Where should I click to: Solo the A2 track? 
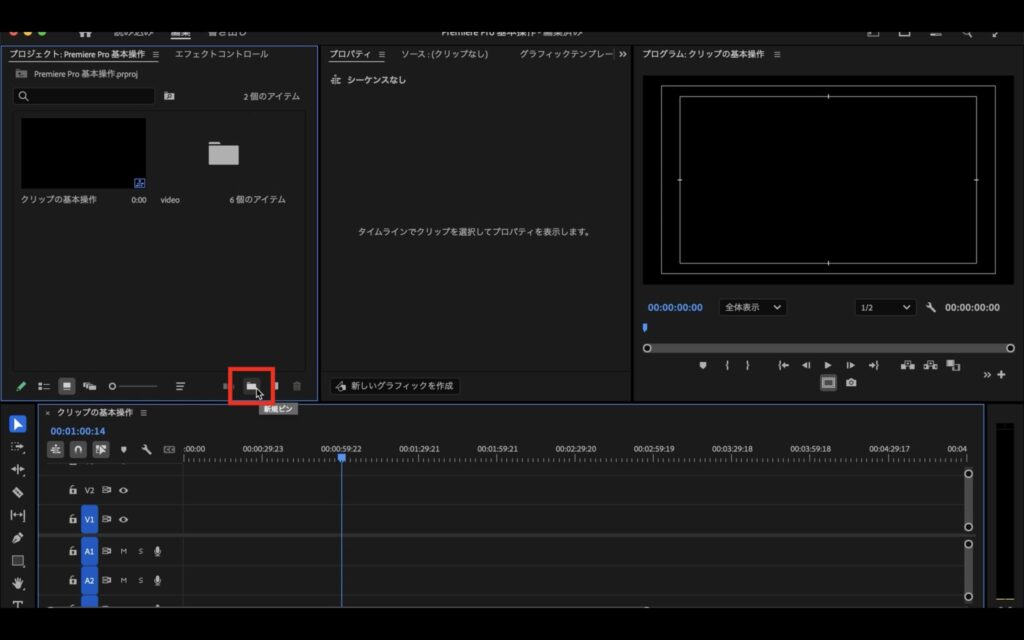click(140, 580)
